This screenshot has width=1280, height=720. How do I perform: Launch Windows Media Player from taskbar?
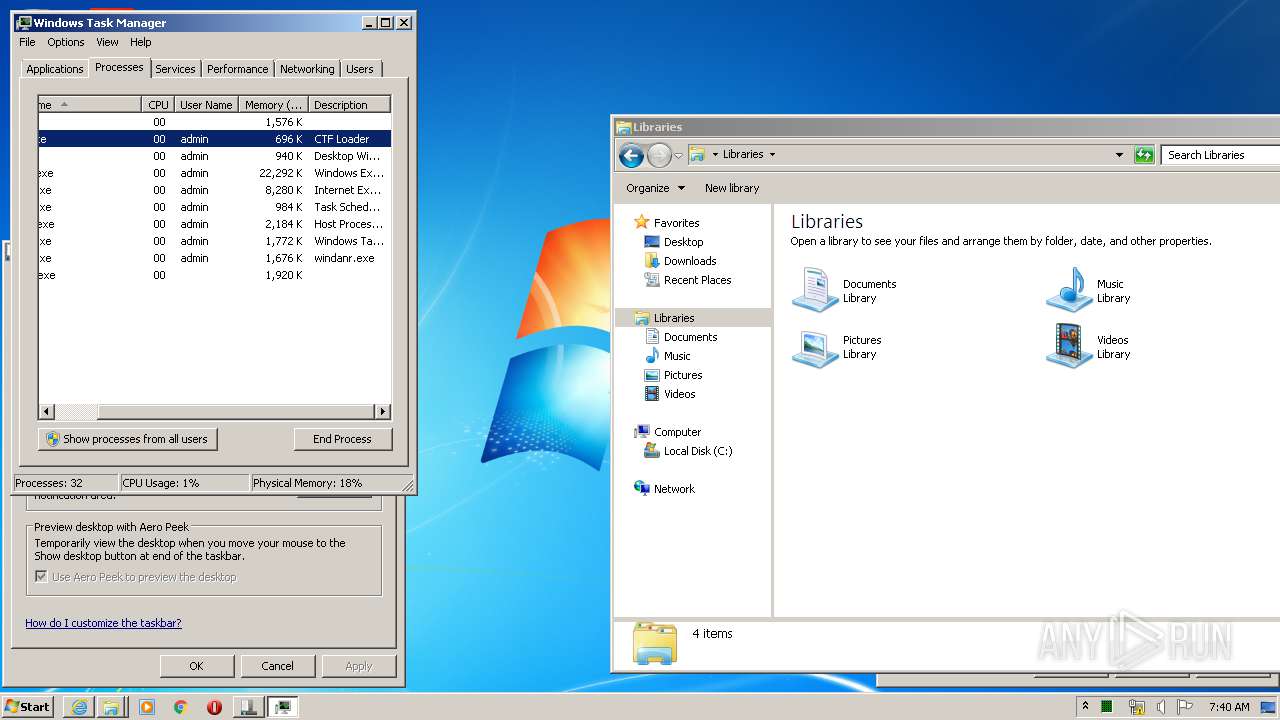click(147, 707)
